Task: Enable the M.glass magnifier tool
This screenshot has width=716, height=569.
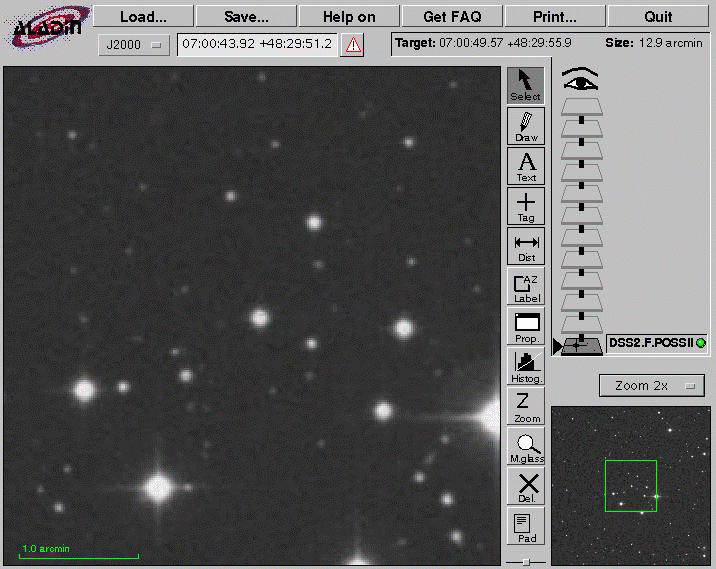Action: (526, 446)
